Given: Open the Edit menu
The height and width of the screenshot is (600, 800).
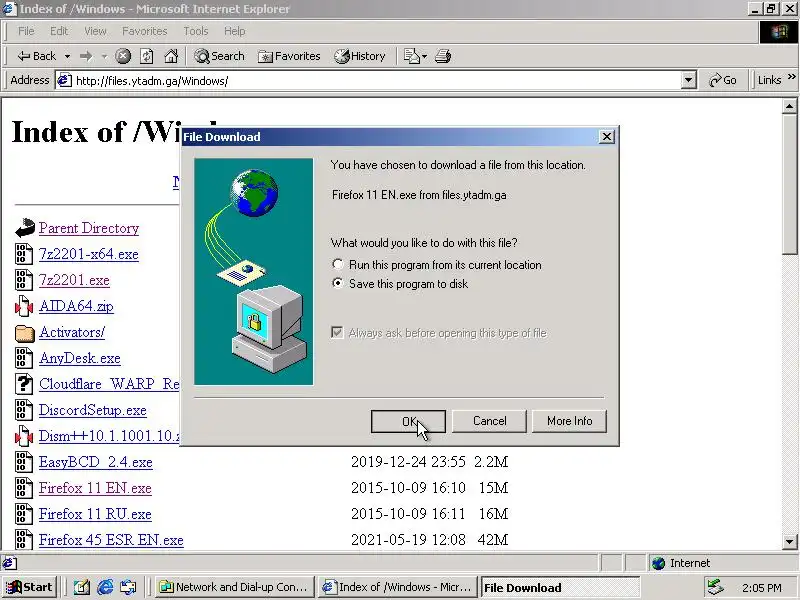Looking at the screenshot, I should click(x=59, y=31).
